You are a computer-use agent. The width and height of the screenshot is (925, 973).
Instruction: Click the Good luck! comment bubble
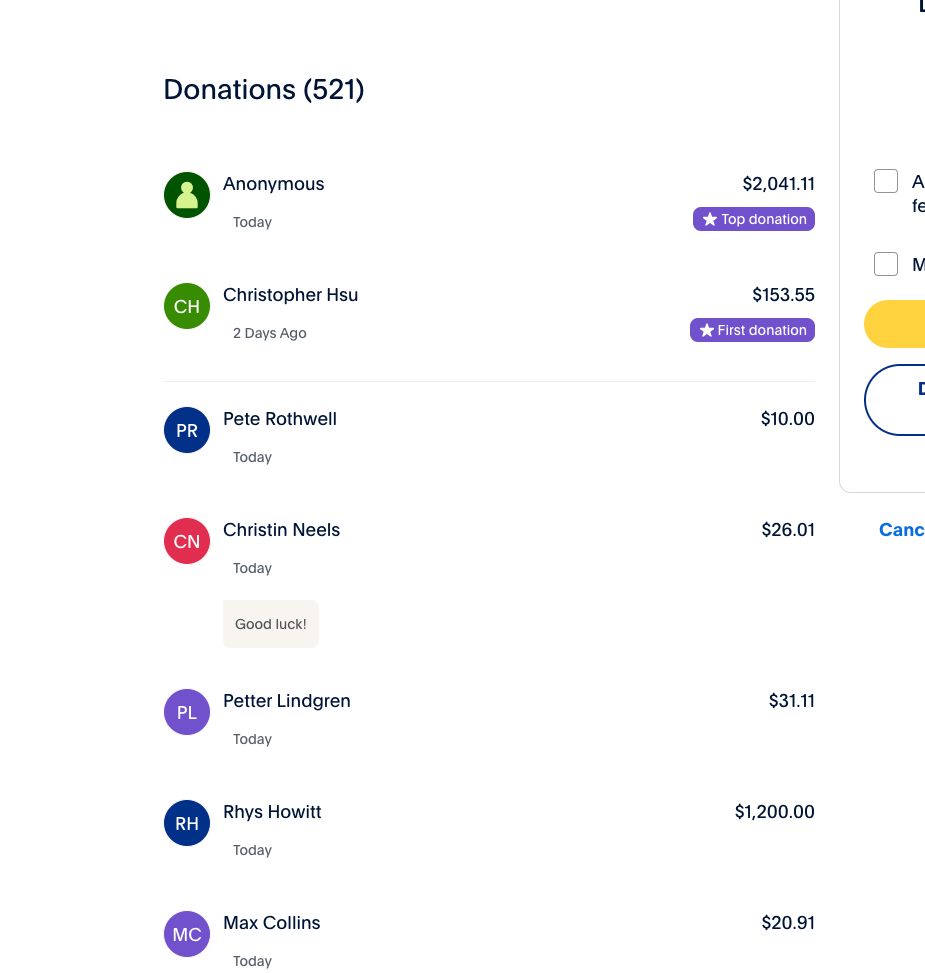[270, 624]
